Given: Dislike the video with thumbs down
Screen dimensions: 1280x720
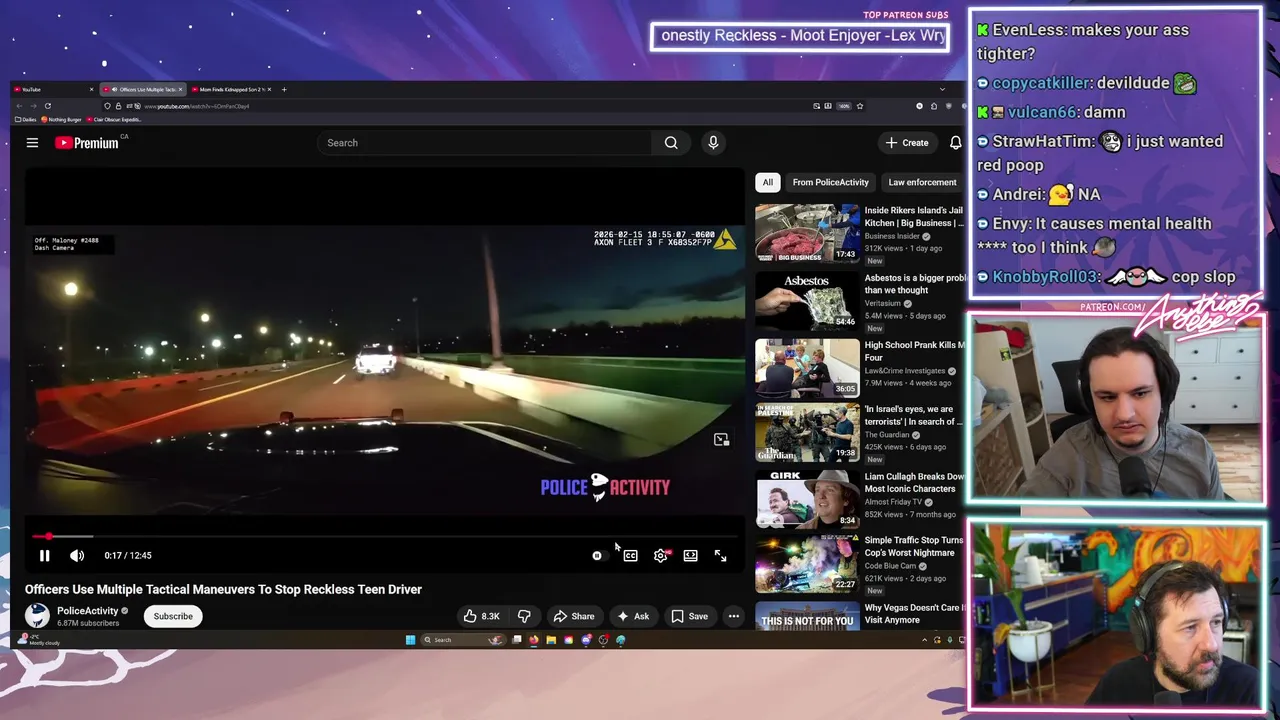Looking at the screenshot, I should (x=524, y=616).
